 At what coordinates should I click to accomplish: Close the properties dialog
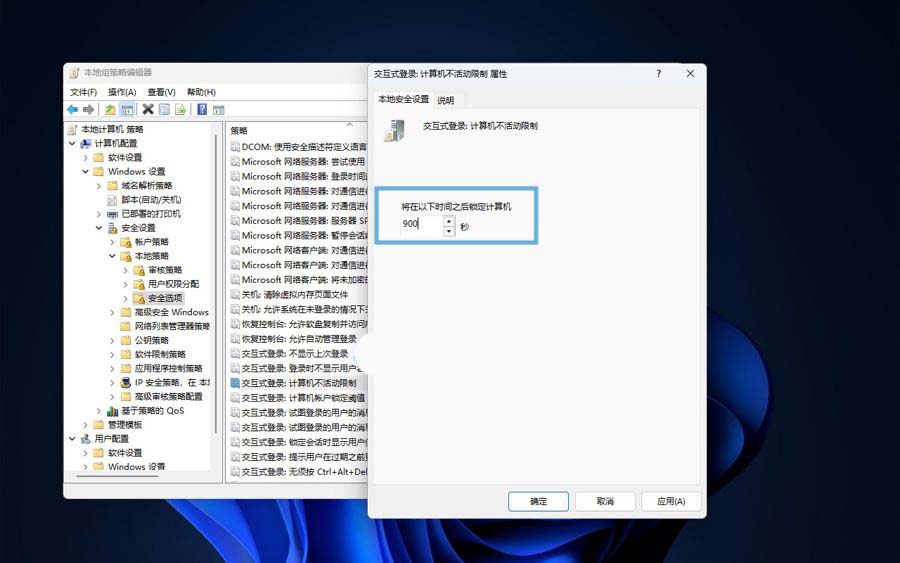[x=690, y=73]
